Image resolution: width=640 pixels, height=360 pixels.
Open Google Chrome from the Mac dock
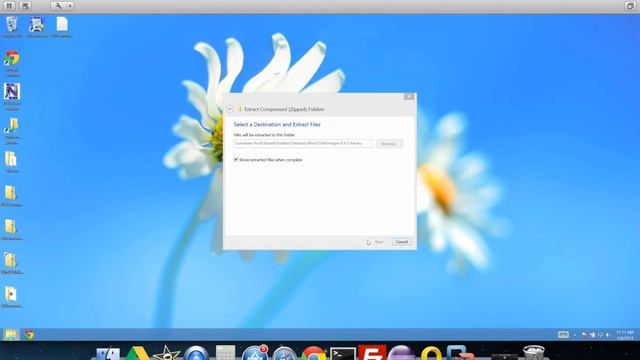coord(313,353)
